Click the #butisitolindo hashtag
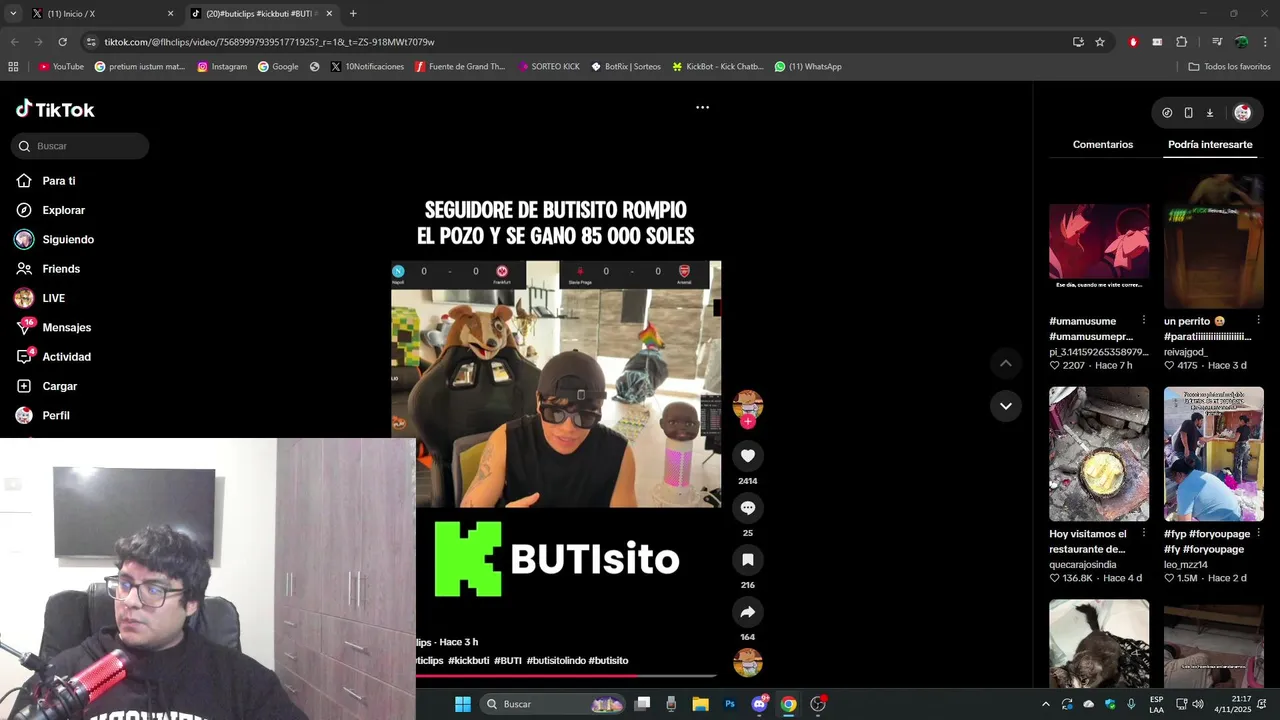The image size is (1280, 720). [555, 661]
